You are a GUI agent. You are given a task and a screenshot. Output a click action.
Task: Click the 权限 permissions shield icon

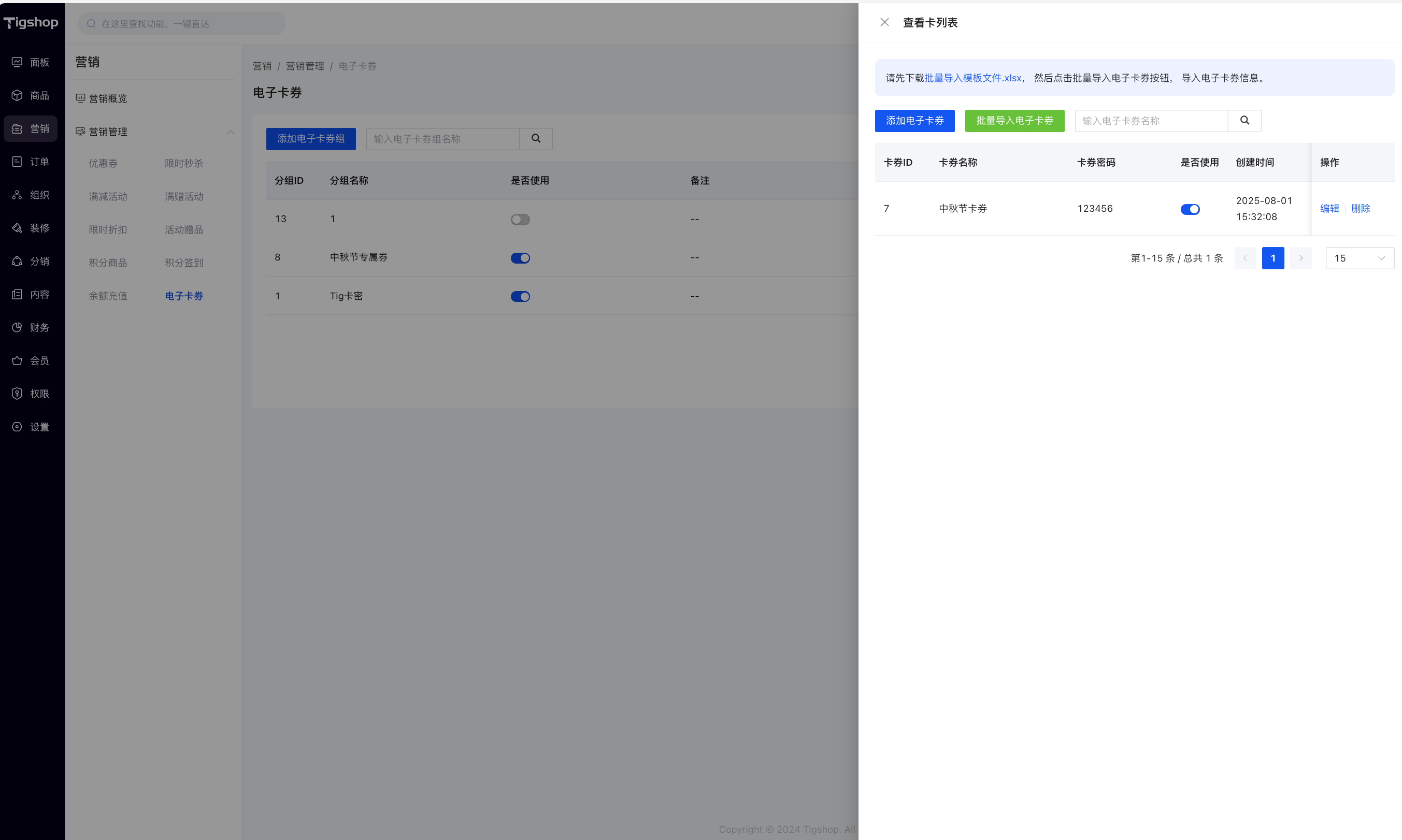point(17,394)
